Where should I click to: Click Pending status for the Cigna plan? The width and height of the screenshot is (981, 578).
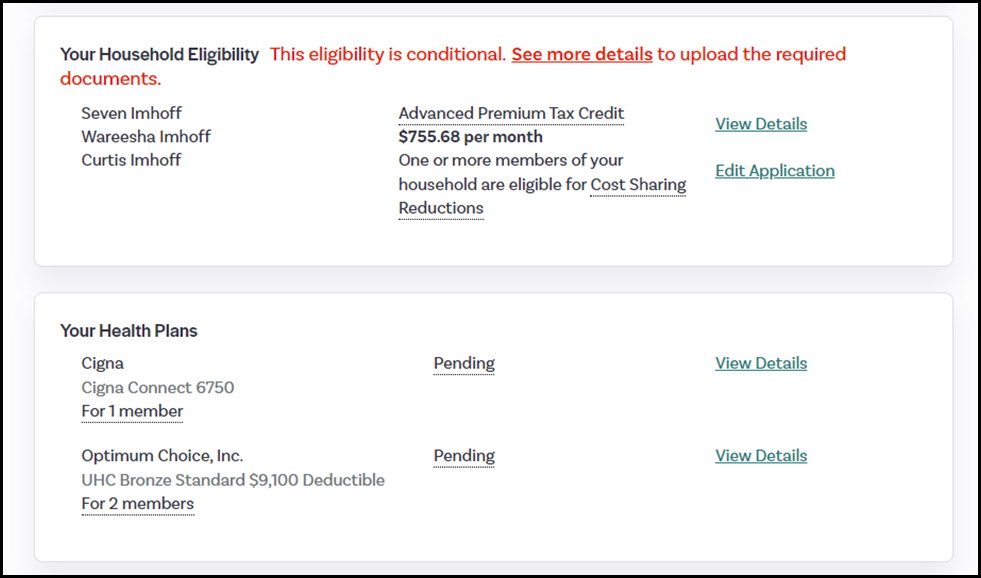coord(463,363)
